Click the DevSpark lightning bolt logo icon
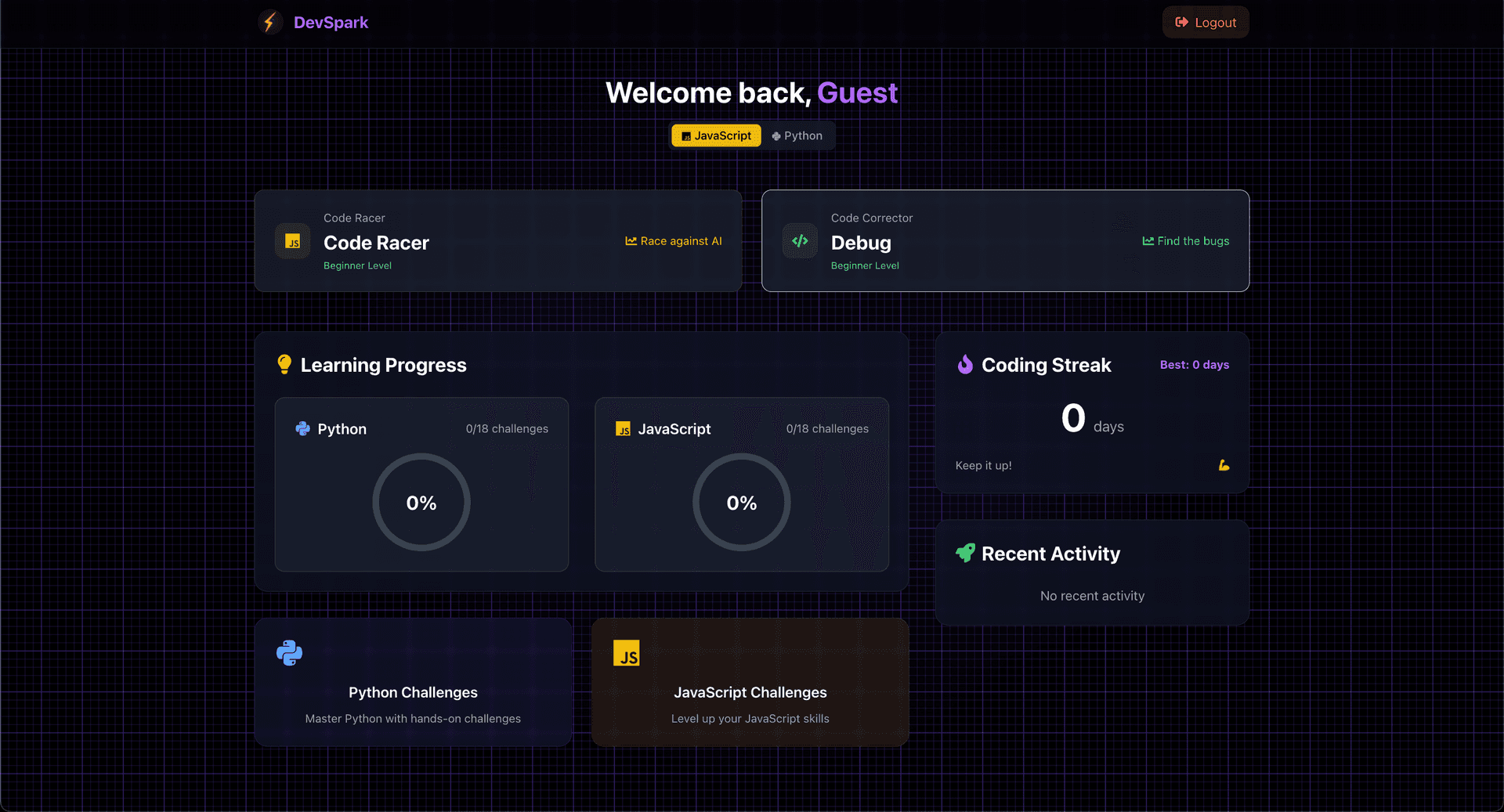This screenshot has width=1504, height=812. click(270, 22)
